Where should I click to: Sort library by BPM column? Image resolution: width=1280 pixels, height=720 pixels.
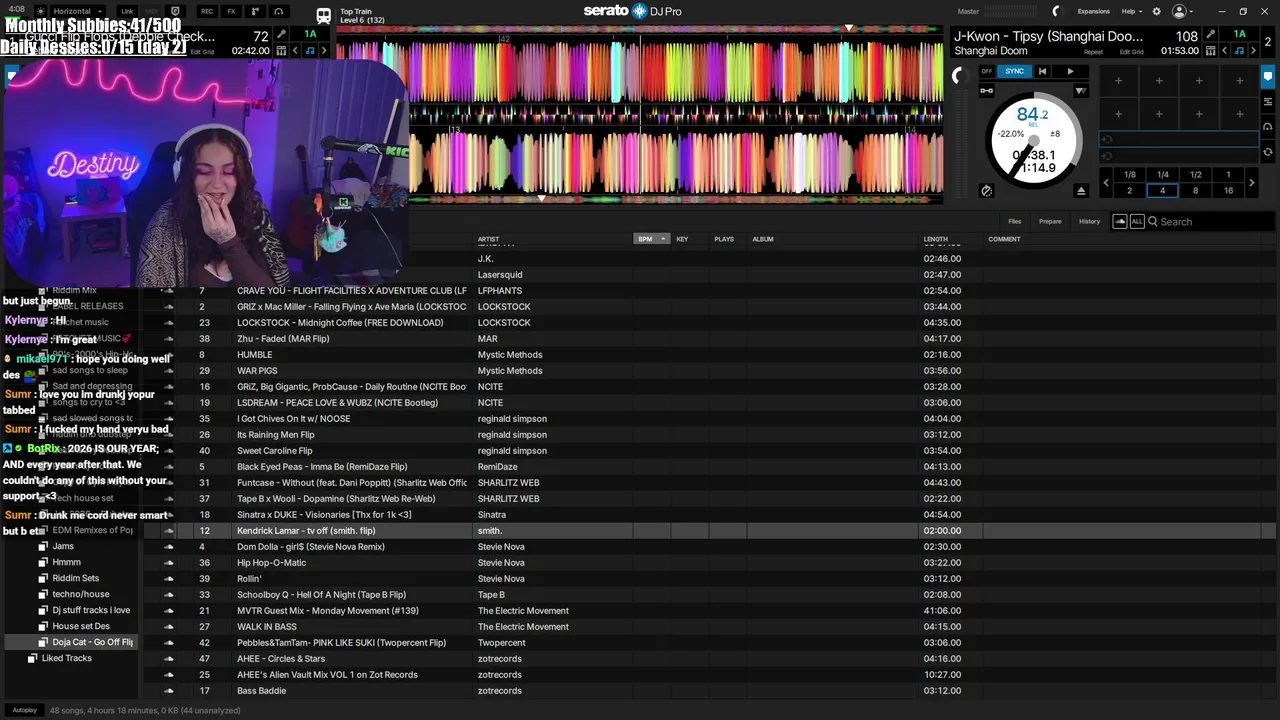click(651, 239)
